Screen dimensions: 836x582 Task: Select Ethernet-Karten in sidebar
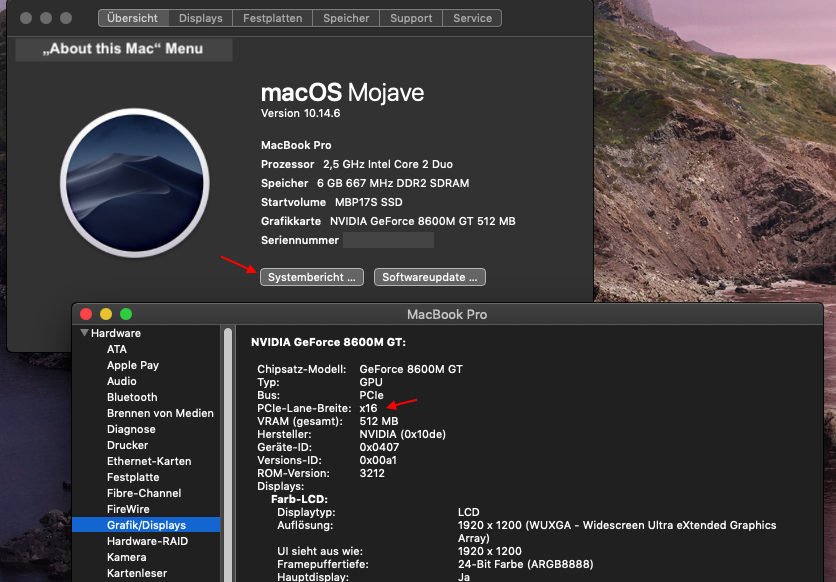[149, 461]
